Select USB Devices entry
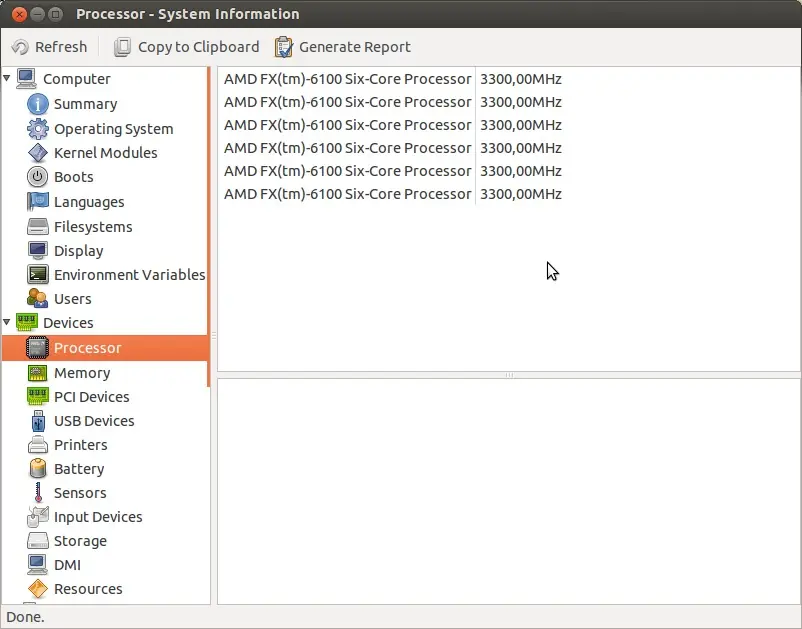This screenshot has height=629, width=802. 94,421
